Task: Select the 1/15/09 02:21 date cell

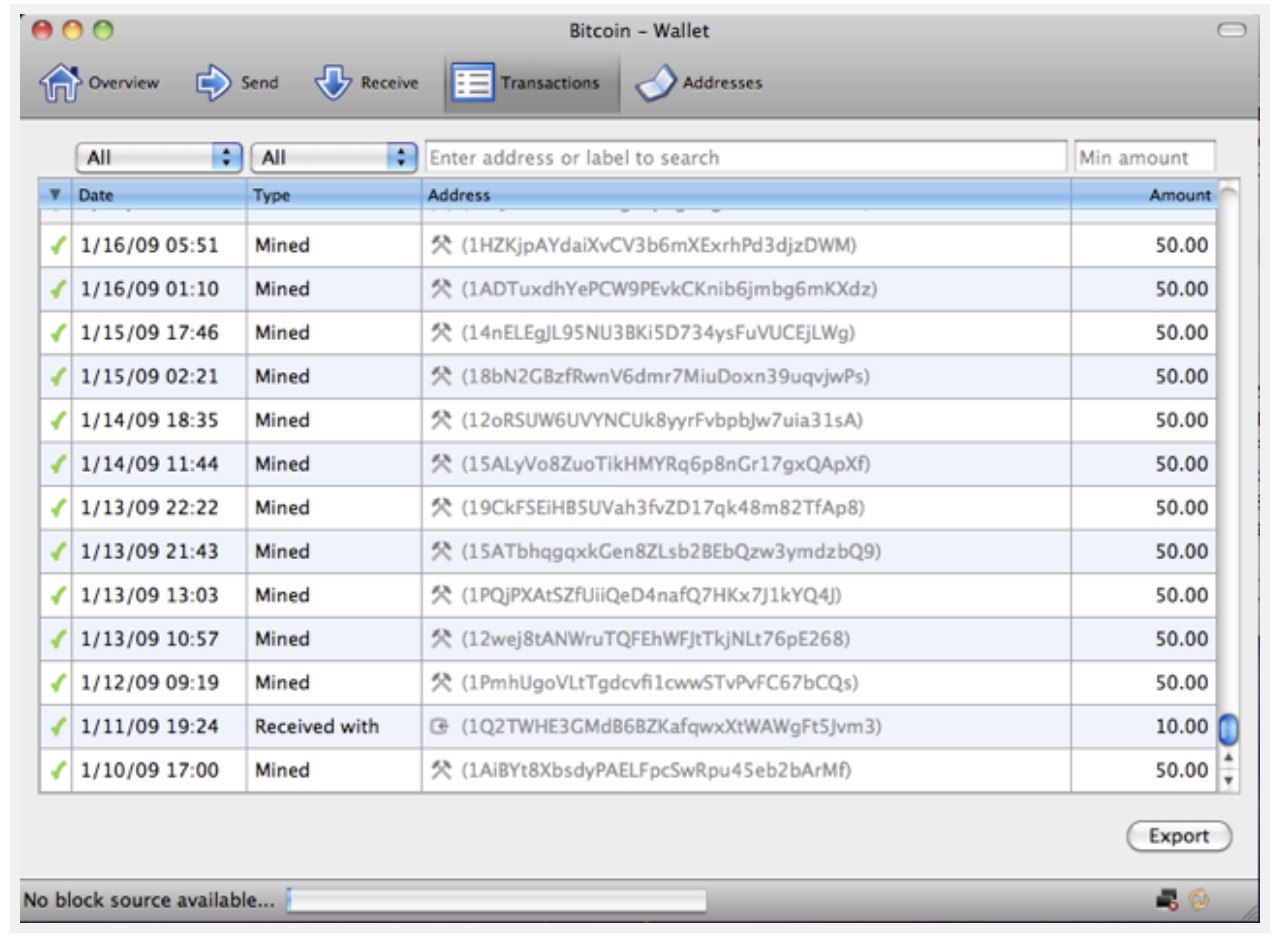Action: pos(159,377)
